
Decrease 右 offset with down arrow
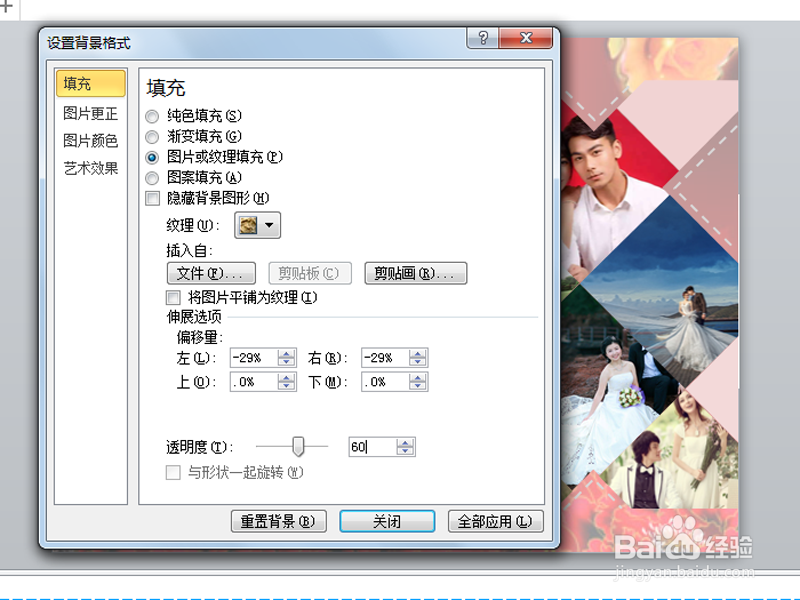click(x=418, y=362)
